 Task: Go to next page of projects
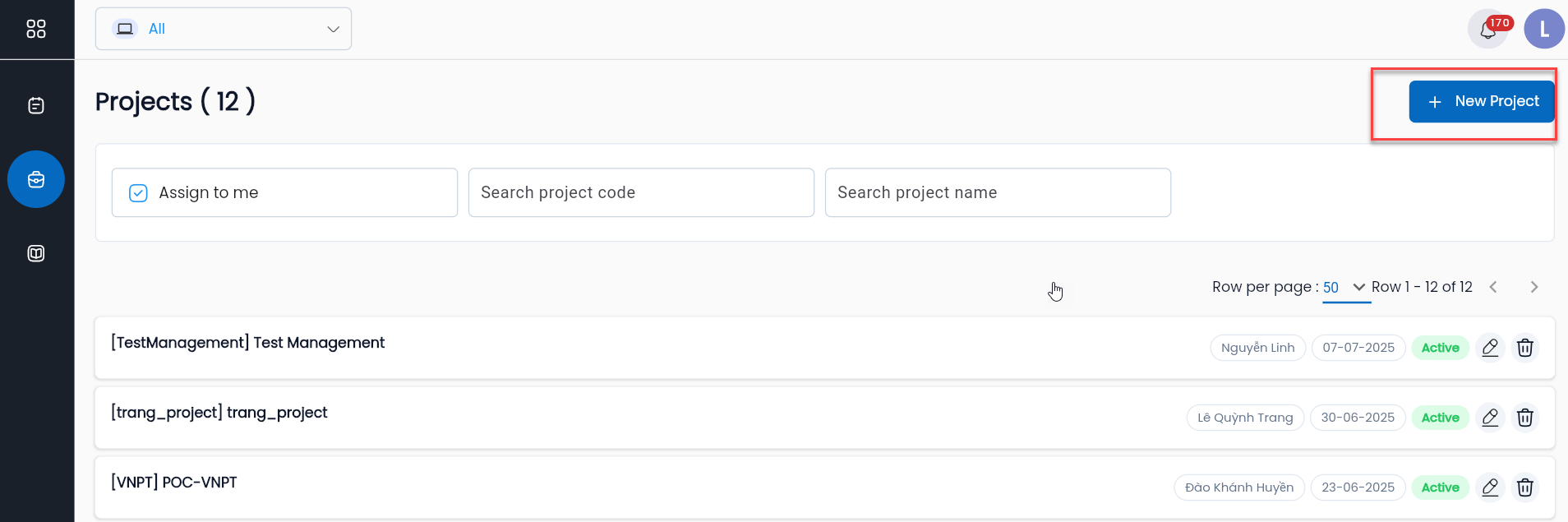point(1533,287)
